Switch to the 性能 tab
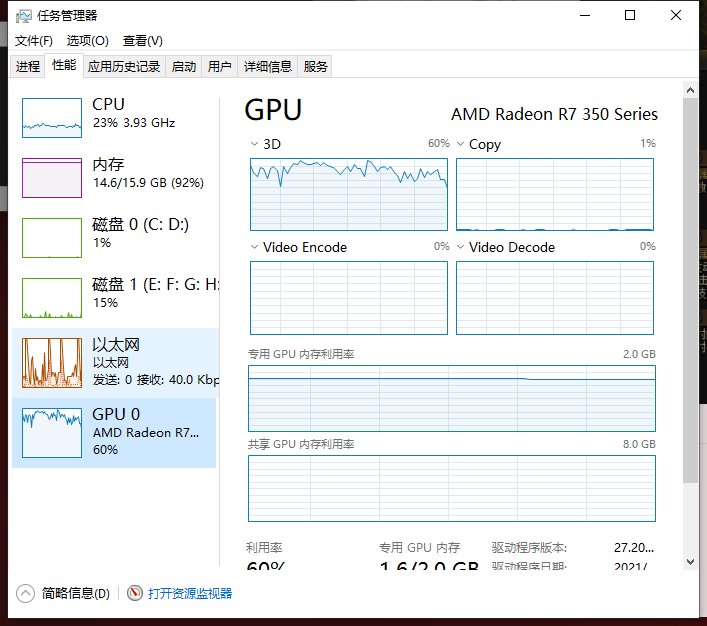This screenshot has width=707, height=626. point(64,65)
